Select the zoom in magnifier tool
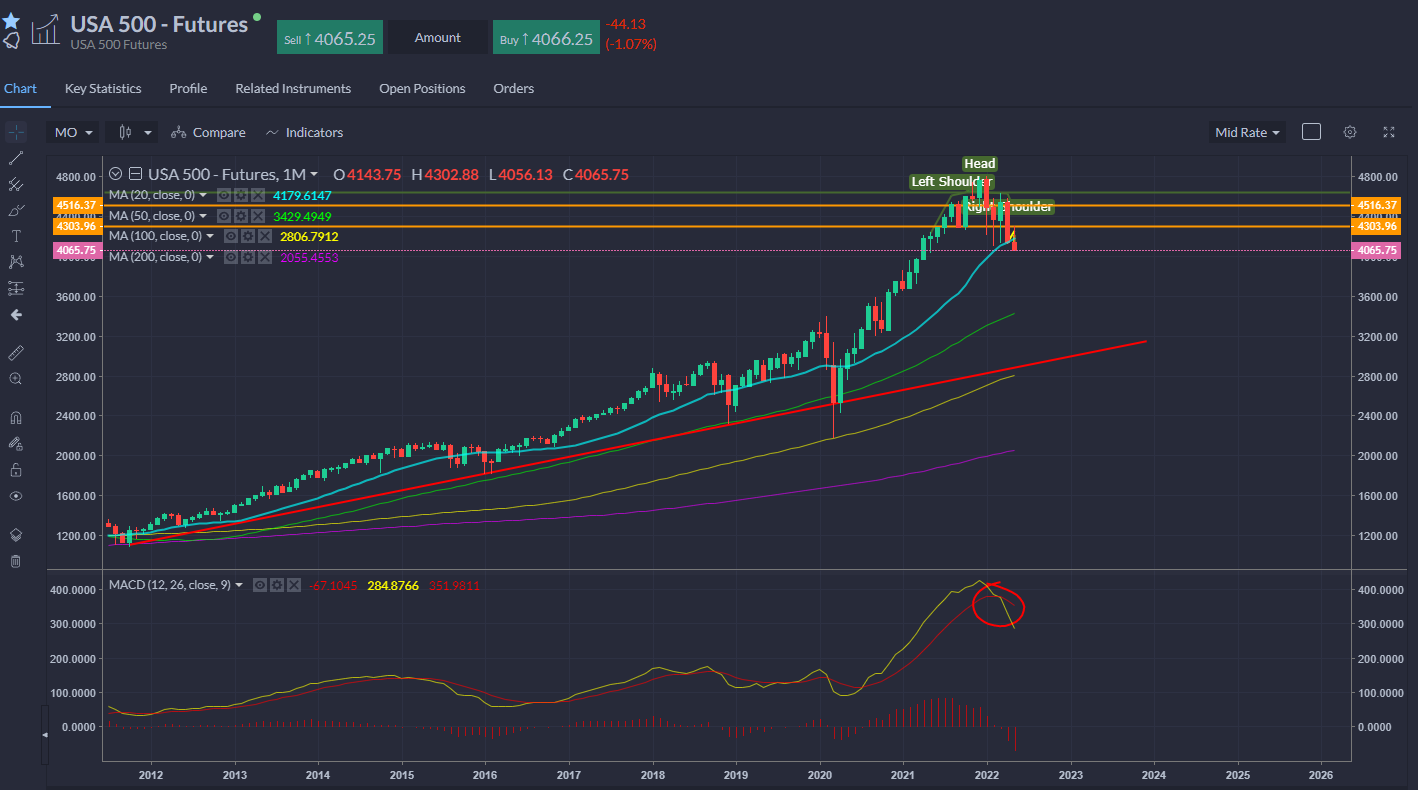The image size is (1418, 790). [15, 379]
